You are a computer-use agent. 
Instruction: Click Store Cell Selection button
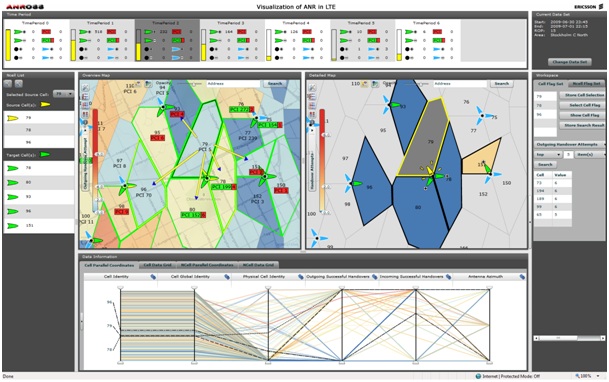[583, 95]
